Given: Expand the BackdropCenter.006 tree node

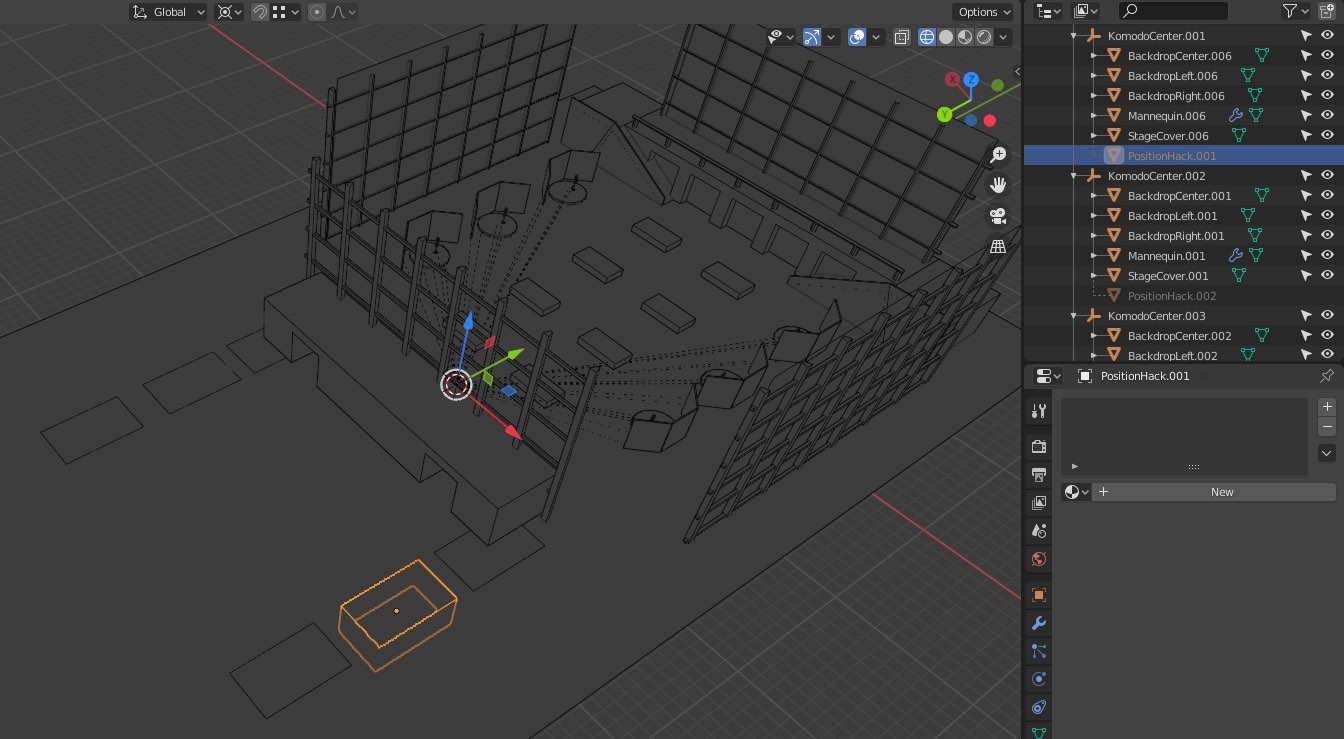Looking at the screenshot, I should coord(1094,56).
